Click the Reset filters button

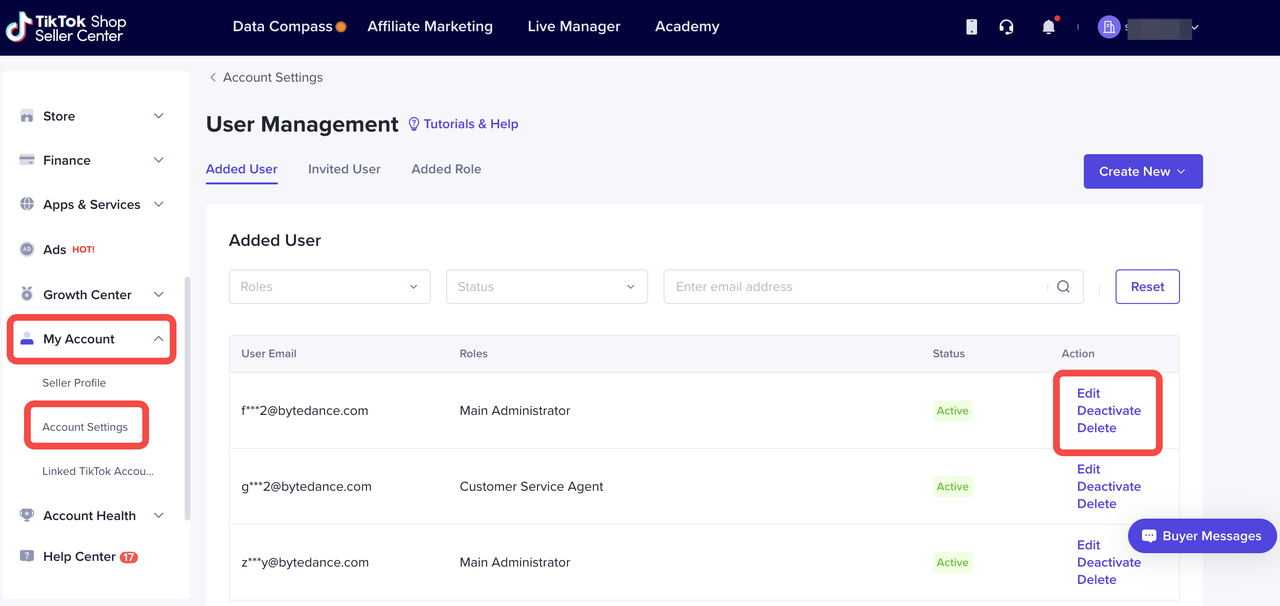coord(1147,287)
